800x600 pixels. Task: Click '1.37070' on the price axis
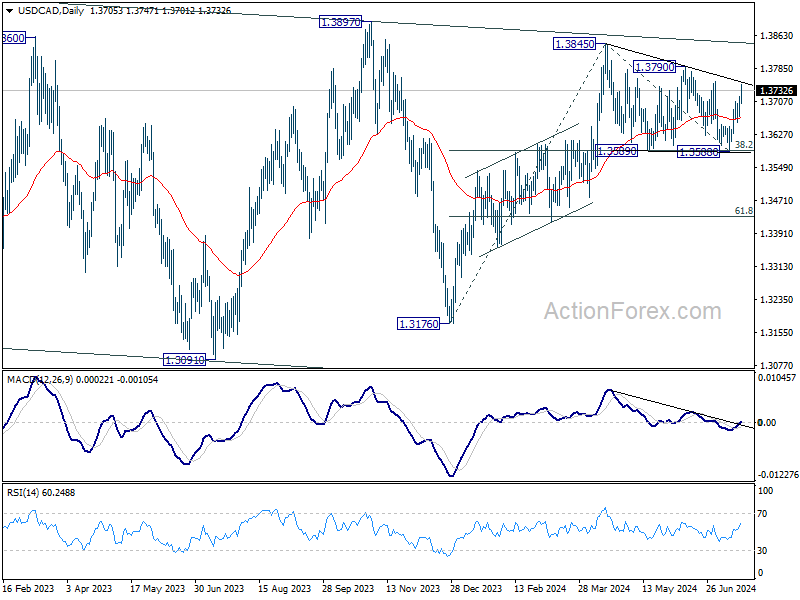(x=777, y=102)
